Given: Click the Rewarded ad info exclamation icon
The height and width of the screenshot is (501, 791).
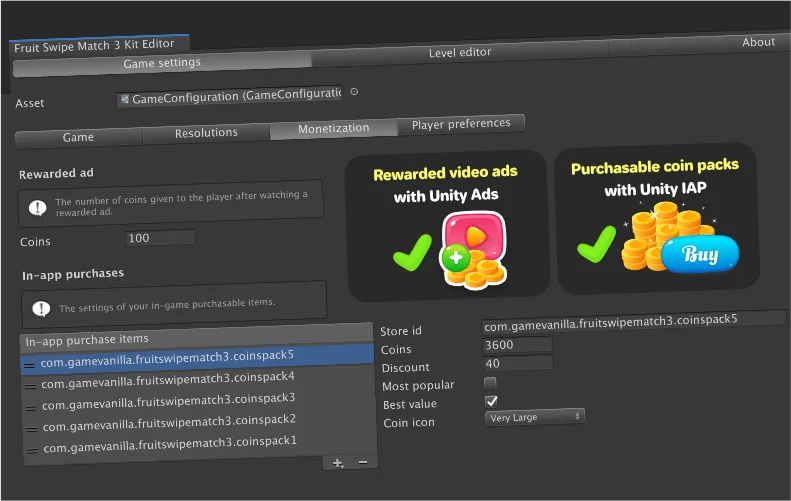Looking at the screenshot, I should [x=37, y=207].
